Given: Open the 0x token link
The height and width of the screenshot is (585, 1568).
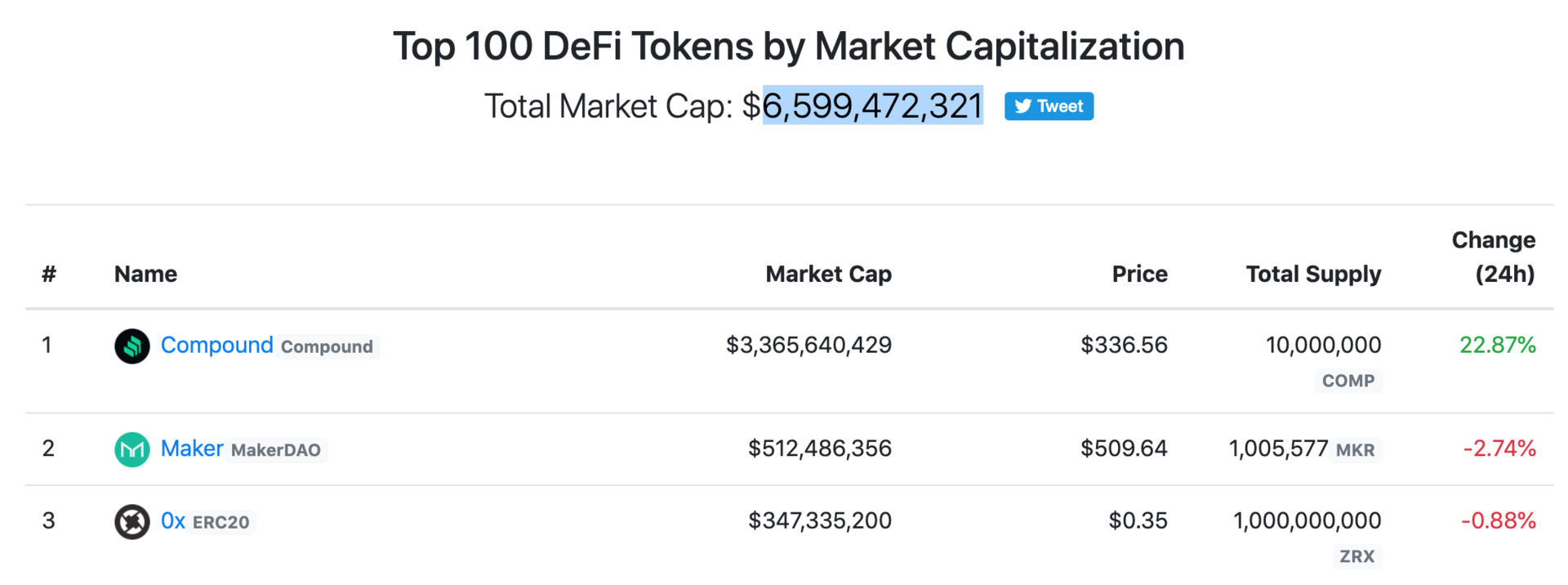Looking at the screenshot, I should [173, 520].
